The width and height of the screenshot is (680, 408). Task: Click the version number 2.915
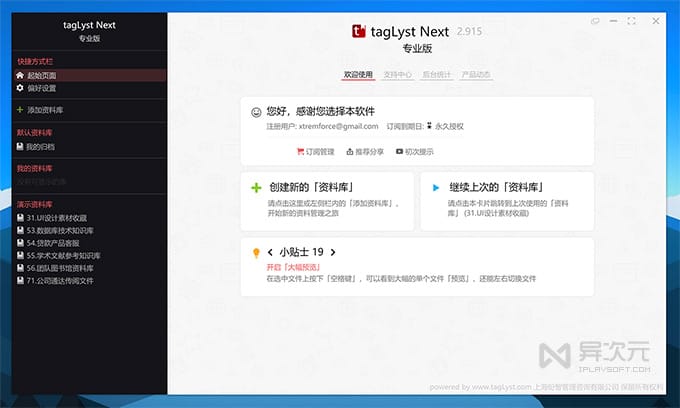[469, 31]
